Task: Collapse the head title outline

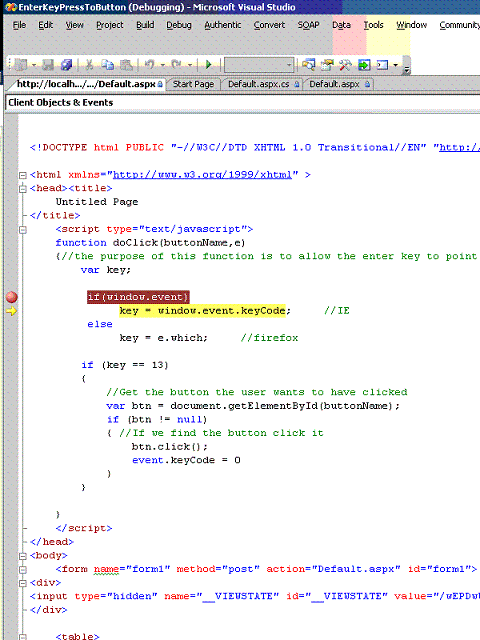Action: (x=23, y=189)
